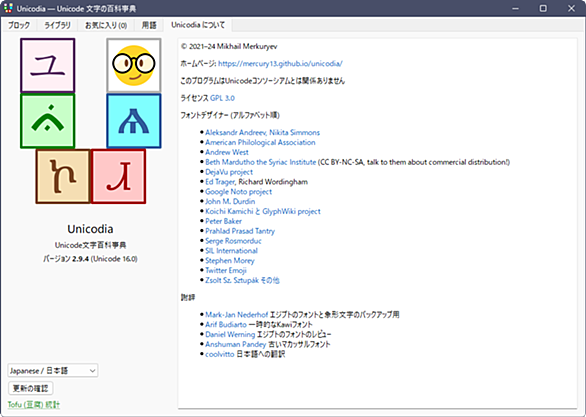Open the mercury13.github.io/unicodia homepage link

[x=280, y=64]
